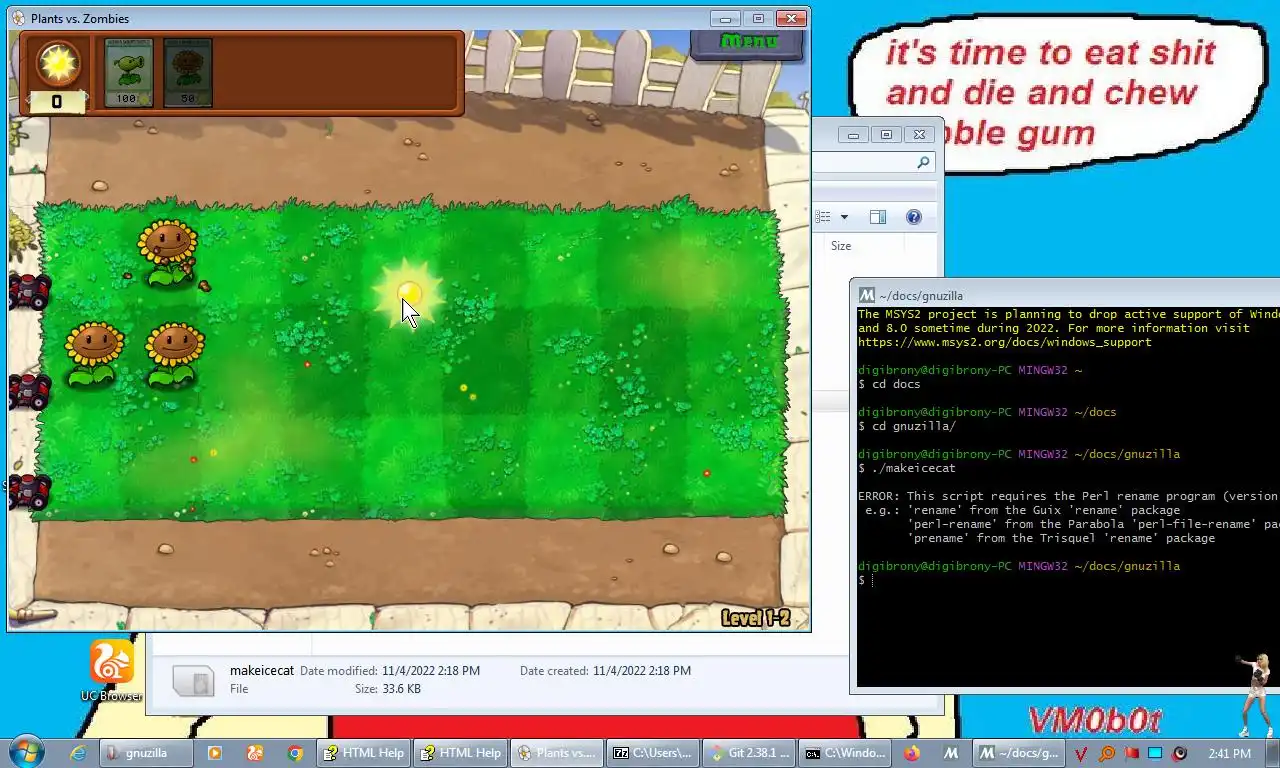Click the 'cd gnuzilla/' command line in terminal
The height and width of the screenshot is (768, 1280).
(907, 426)
